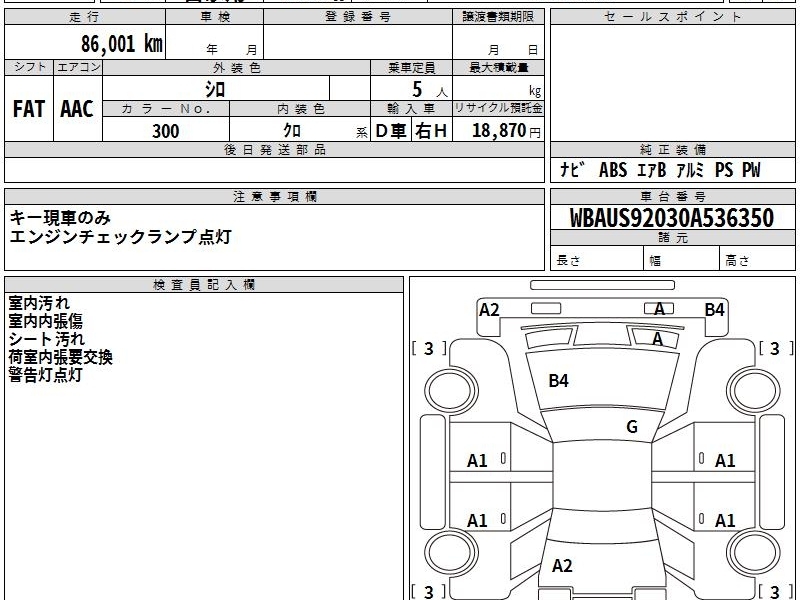Select the 後日発送部品 header
The width and height of the screenshot is (800, 600).
[x=274, y=149]
